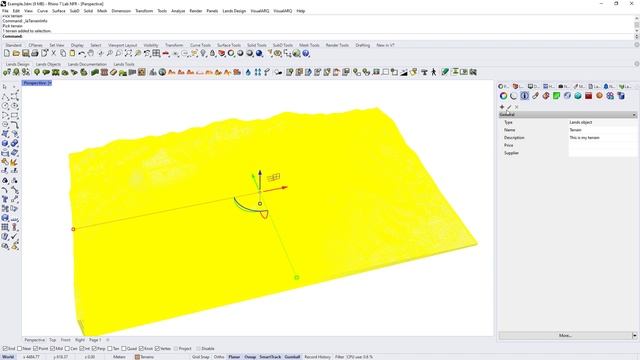This screenshot has width=640, height=360.
Task: Click the Description field value
Action: pyautogui.click(x=602, y=138)
